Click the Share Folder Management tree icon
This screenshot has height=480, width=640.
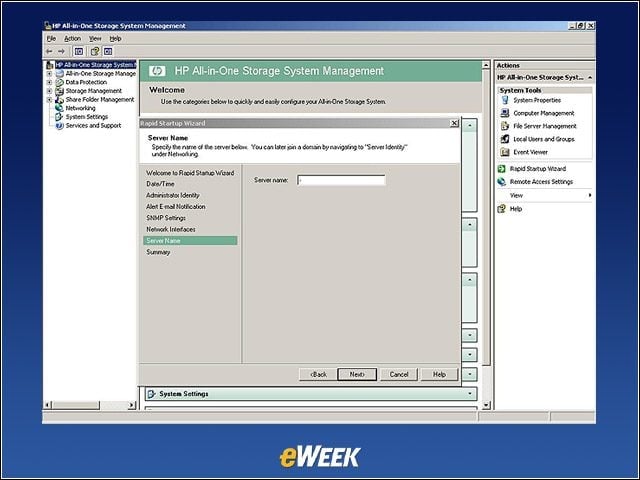point(60,100)
